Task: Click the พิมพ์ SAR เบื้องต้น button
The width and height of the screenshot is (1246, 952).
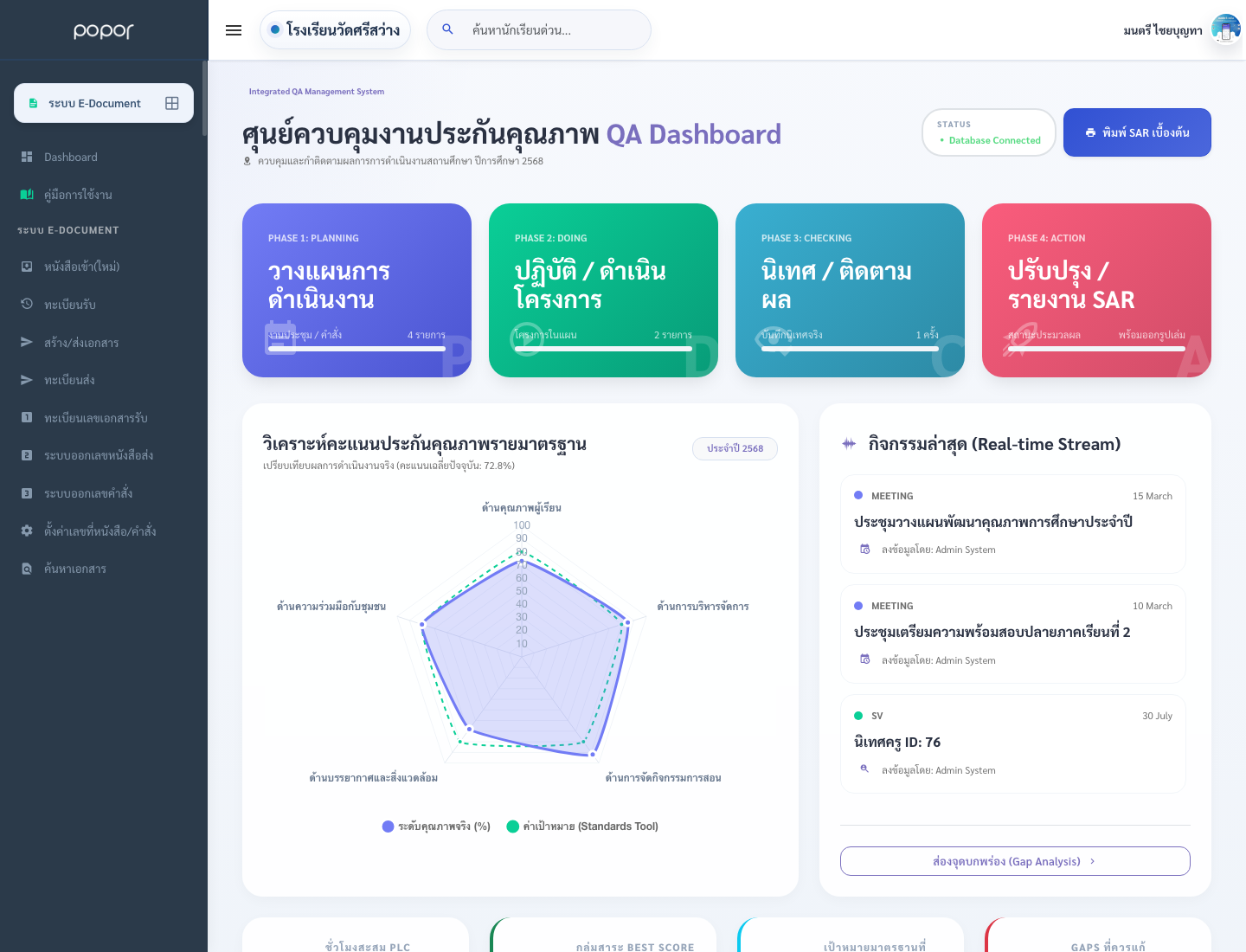Action: click(1137, 132)
